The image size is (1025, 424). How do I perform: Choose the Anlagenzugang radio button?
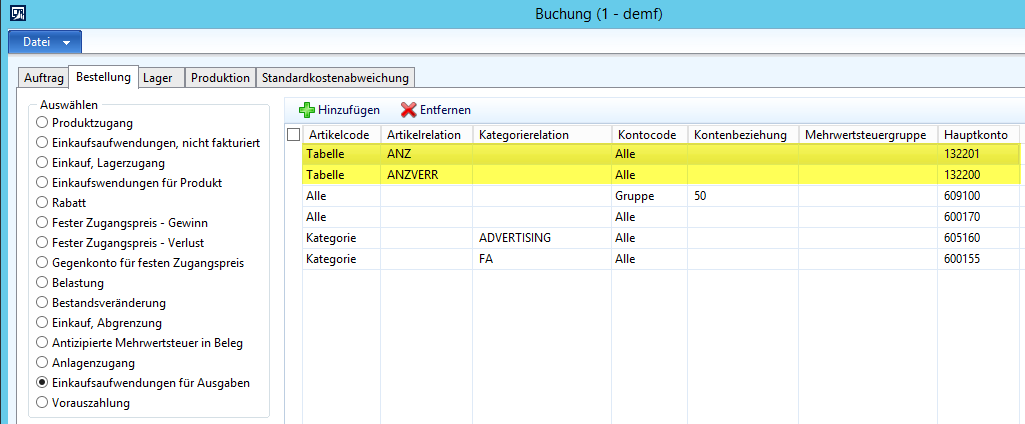pyautogui.click(x=42, y=363)
